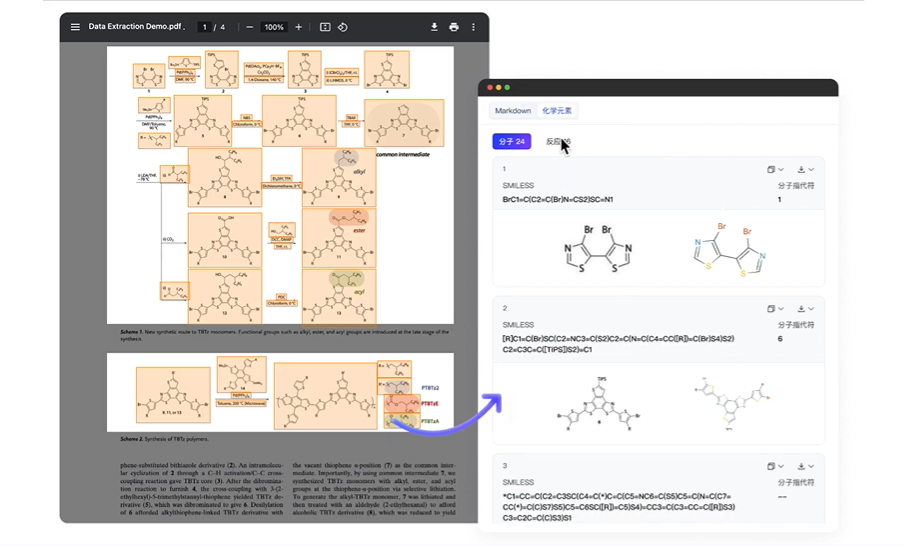Open the PDF viewer sidebar menu
Image resolution: width=903 pixels, height=546 pixels.
pos(75,27)
